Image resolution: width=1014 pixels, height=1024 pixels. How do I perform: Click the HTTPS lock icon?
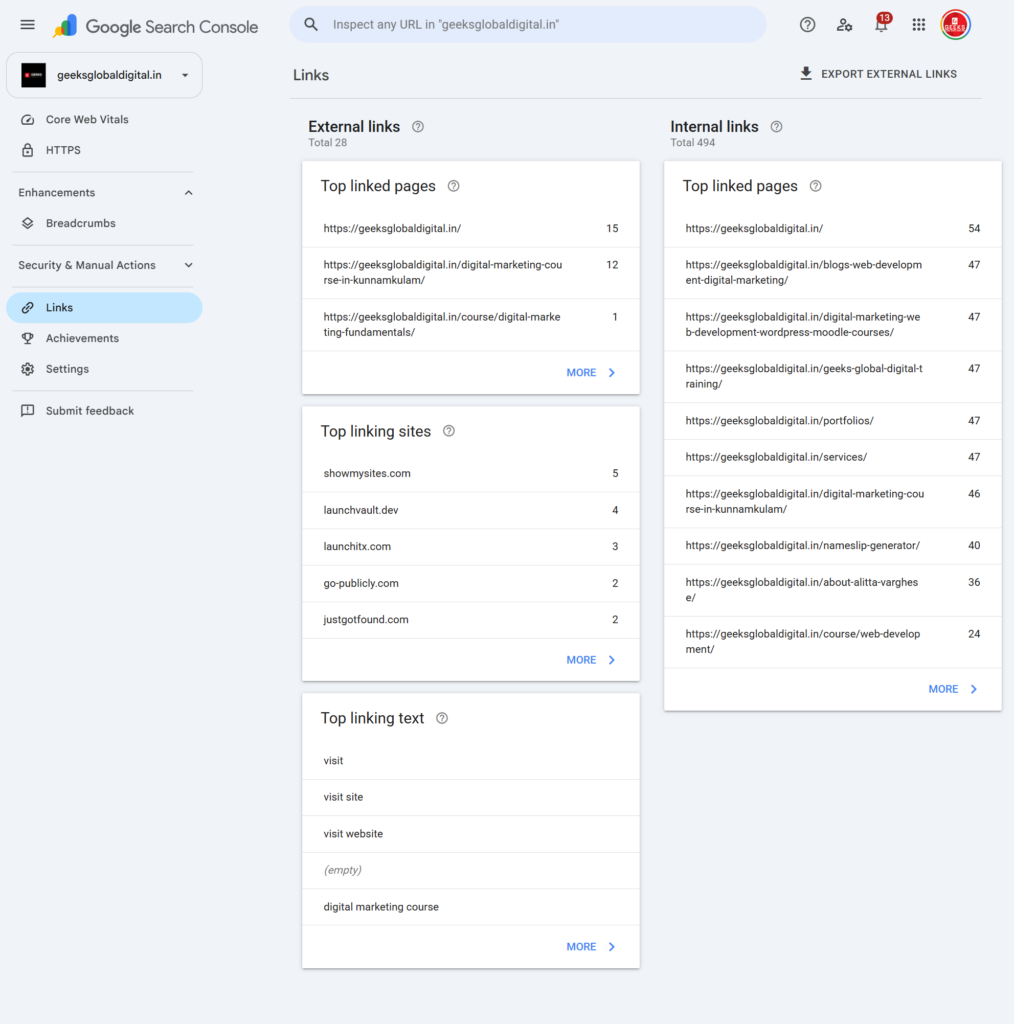[27, 150]
